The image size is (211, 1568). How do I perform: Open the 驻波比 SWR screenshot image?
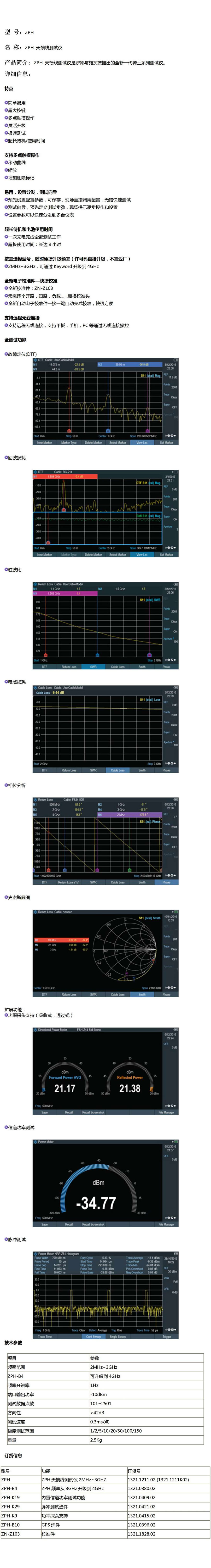tap(105, 626)
